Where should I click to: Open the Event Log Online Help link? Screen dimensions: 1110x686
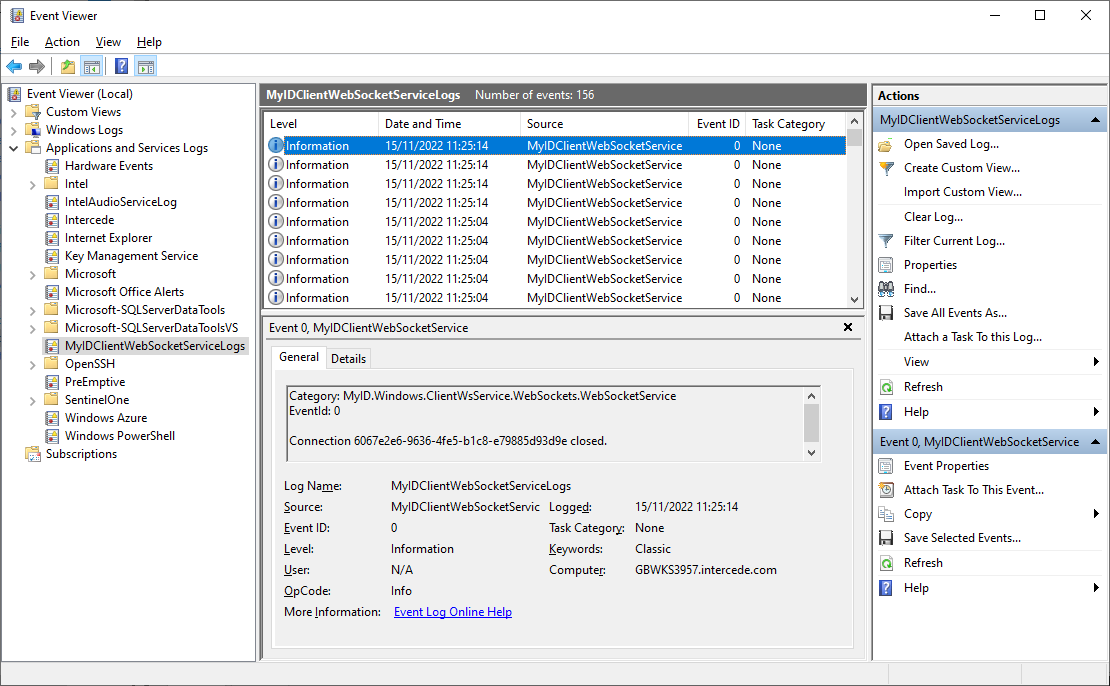pyautogui.click(x=452, y=612)
